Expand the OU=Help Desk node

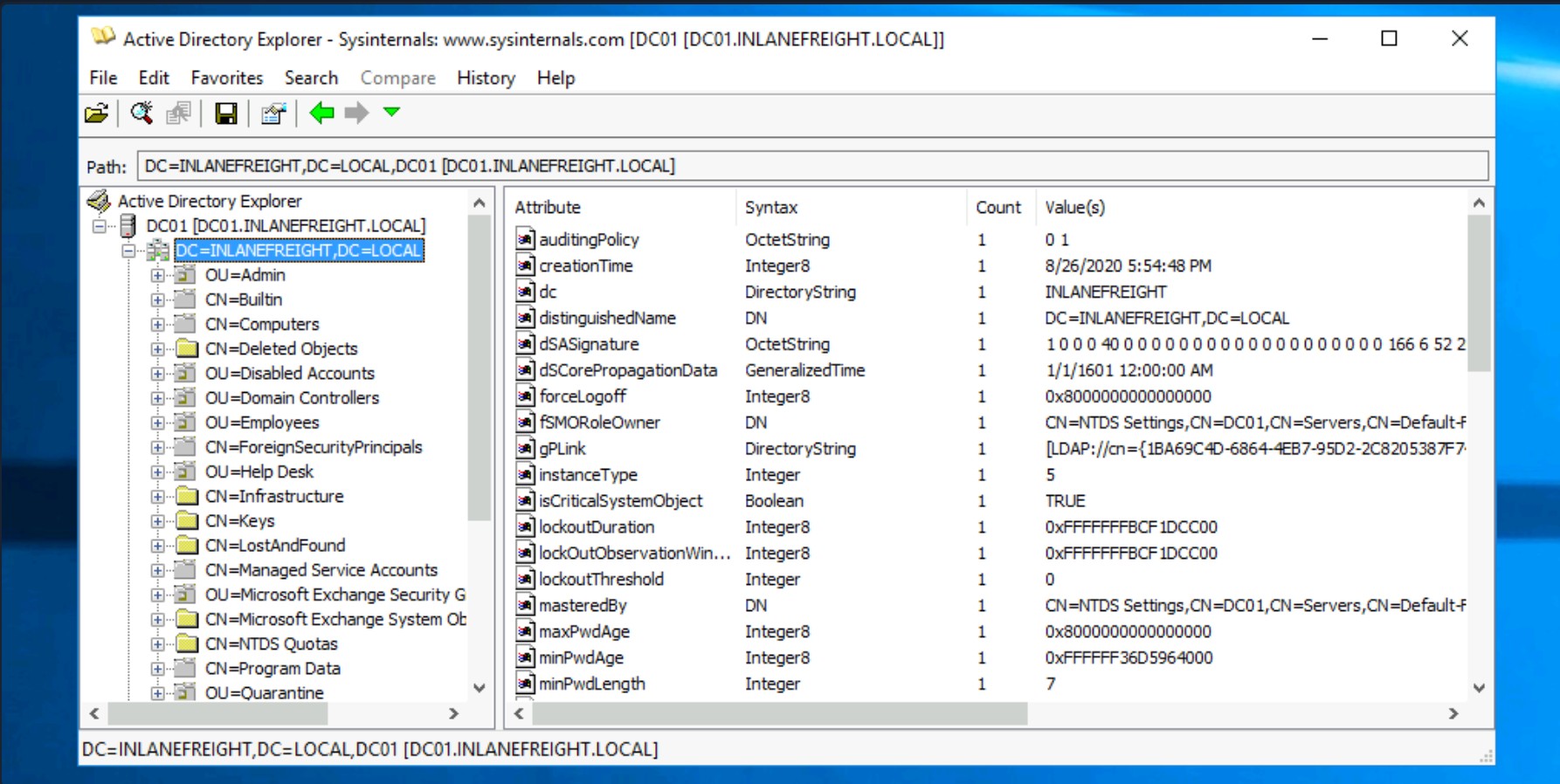(x=157, y=471)
